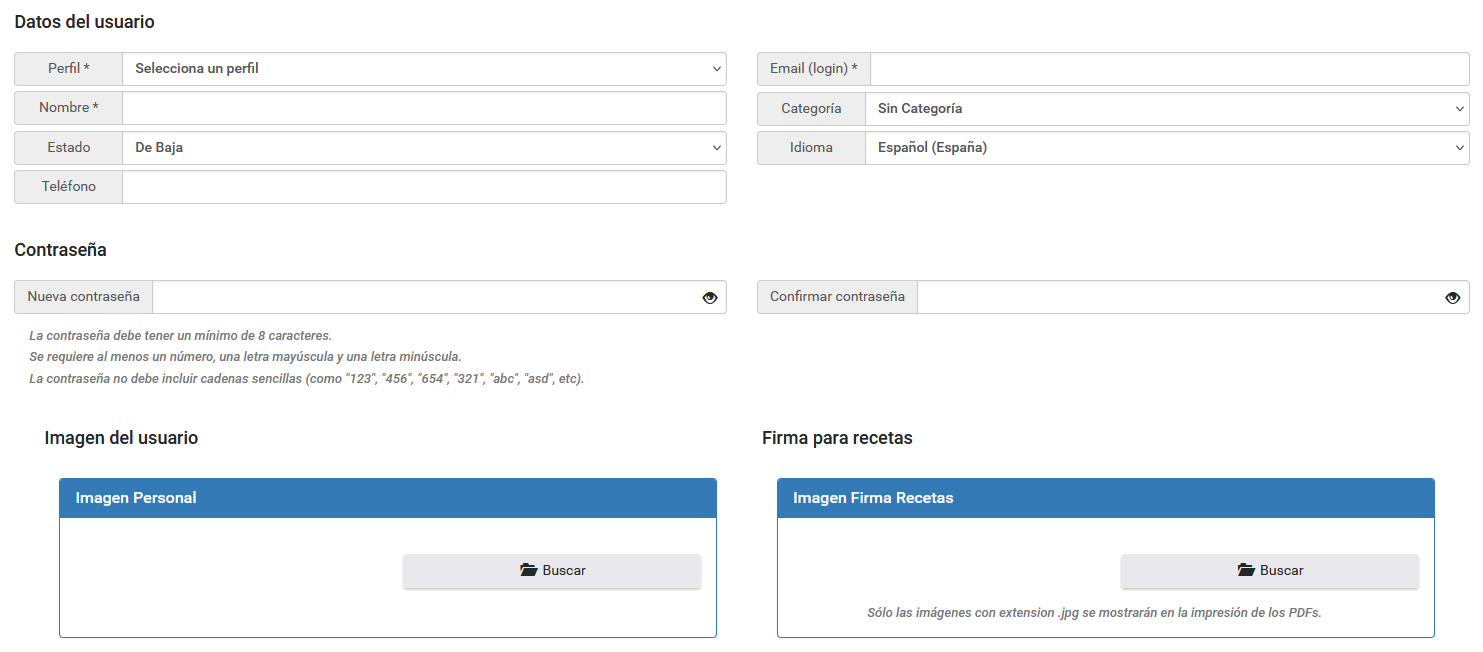1483x652 pixels.
Task: Open the Estado dropdown showing De Baja
Action: 424,148
